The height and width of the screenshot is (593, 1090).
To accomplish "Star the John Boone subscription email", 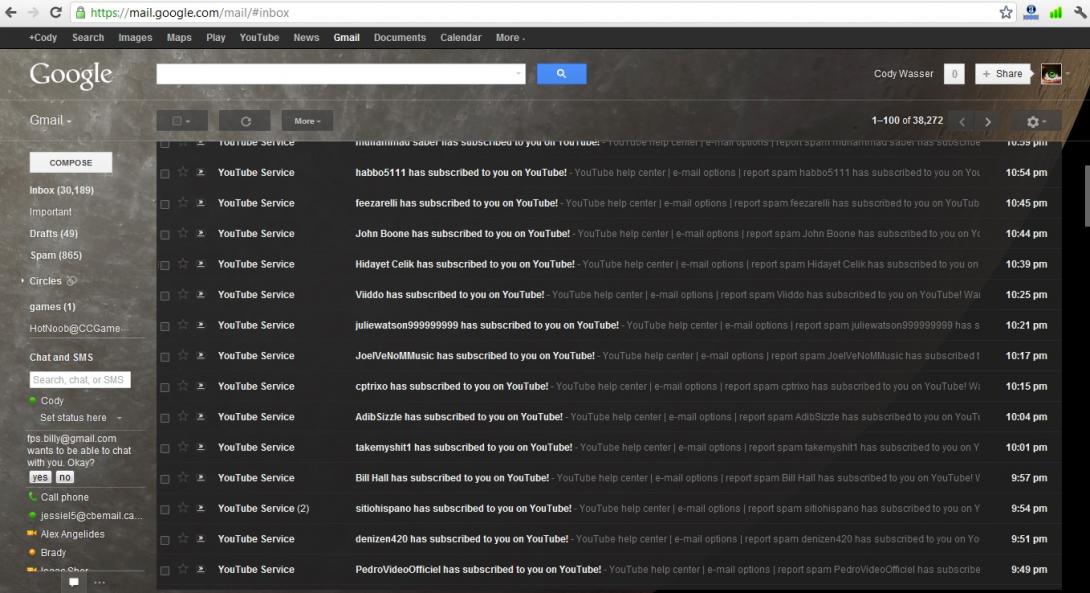I will 183,233.
